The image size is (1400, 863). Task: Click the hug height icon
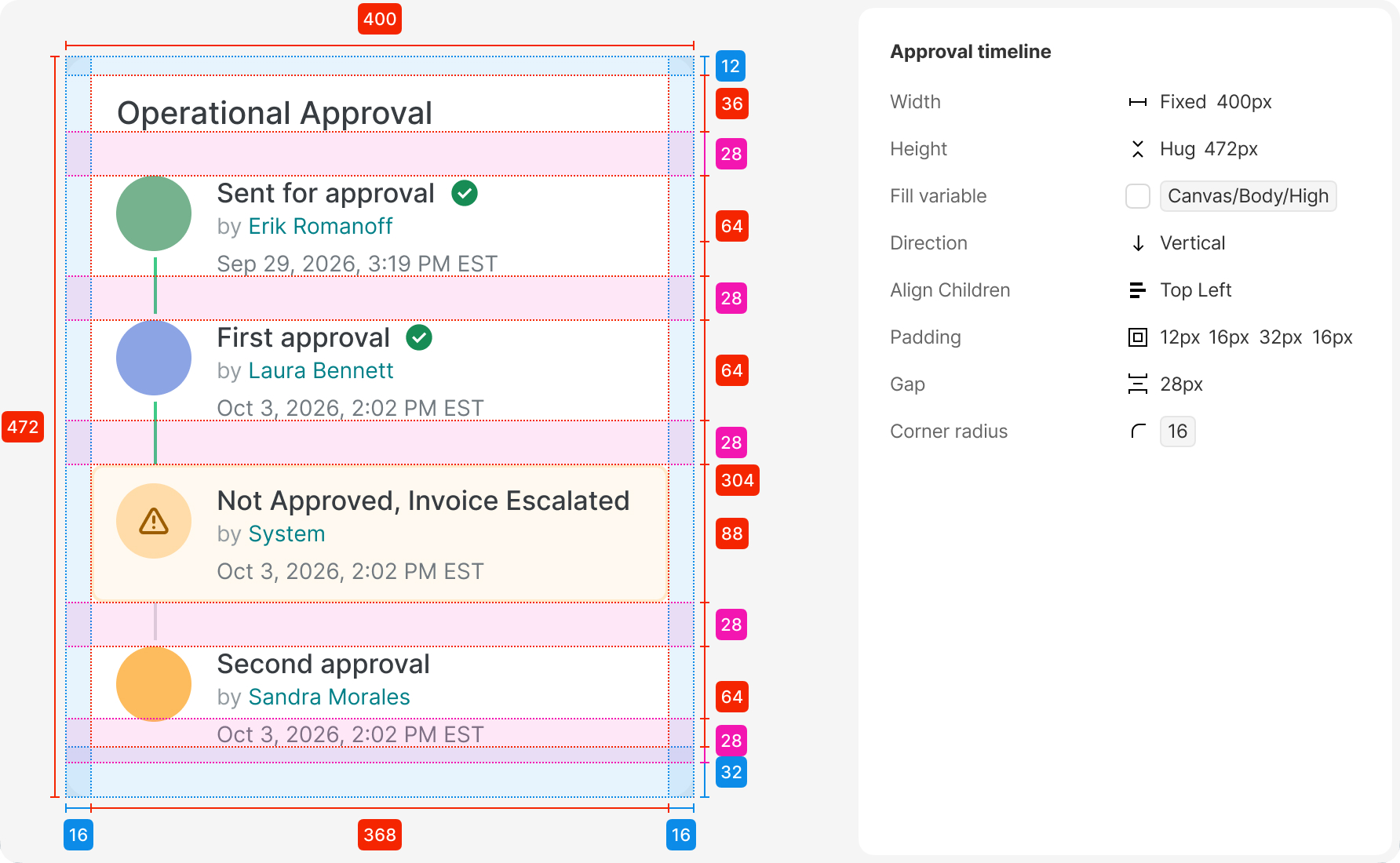pyautogui.click(x=1137, y=149)
